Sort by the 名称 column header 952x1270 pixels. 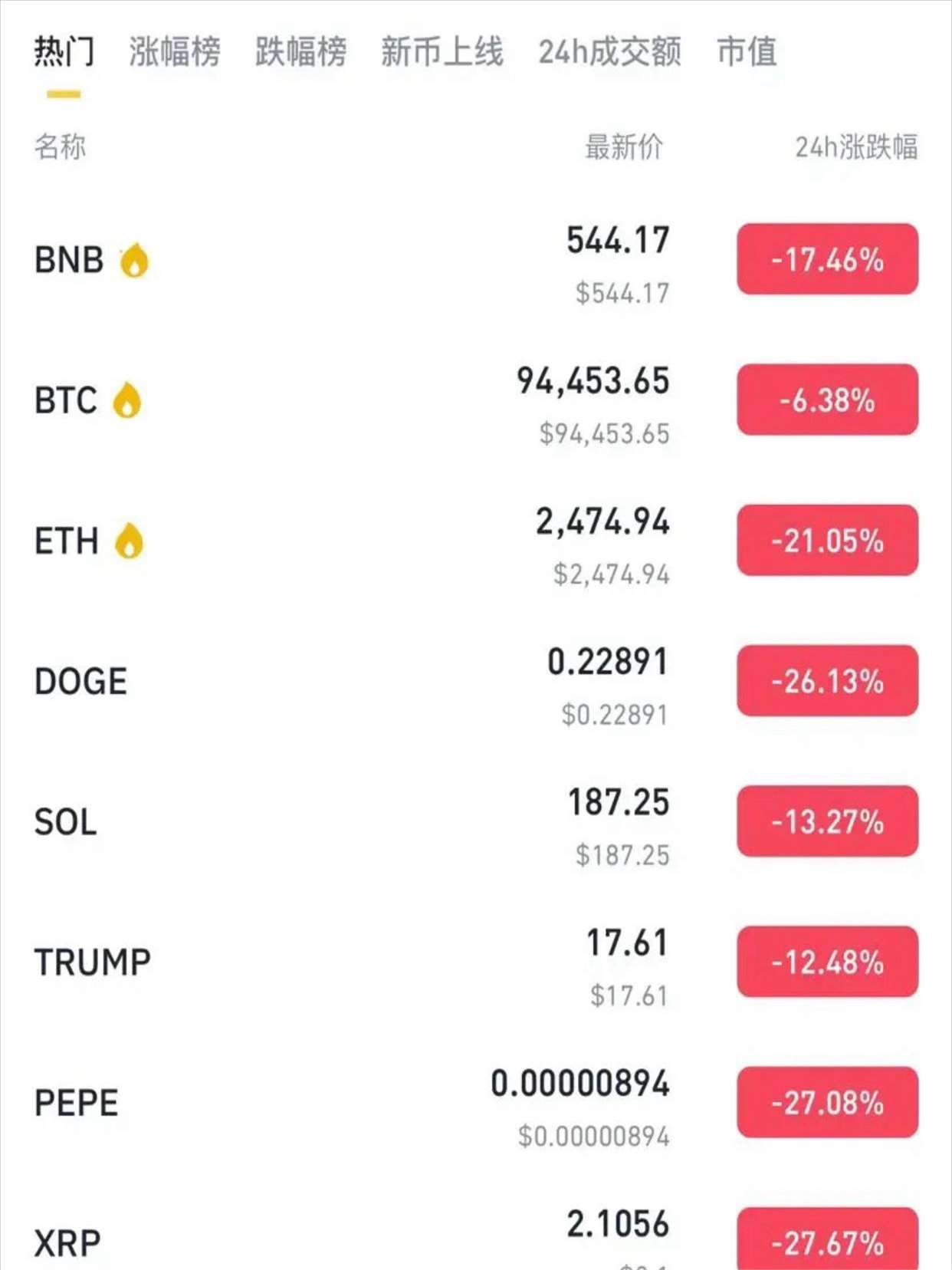pyautogui.click(x=60, y=146)
